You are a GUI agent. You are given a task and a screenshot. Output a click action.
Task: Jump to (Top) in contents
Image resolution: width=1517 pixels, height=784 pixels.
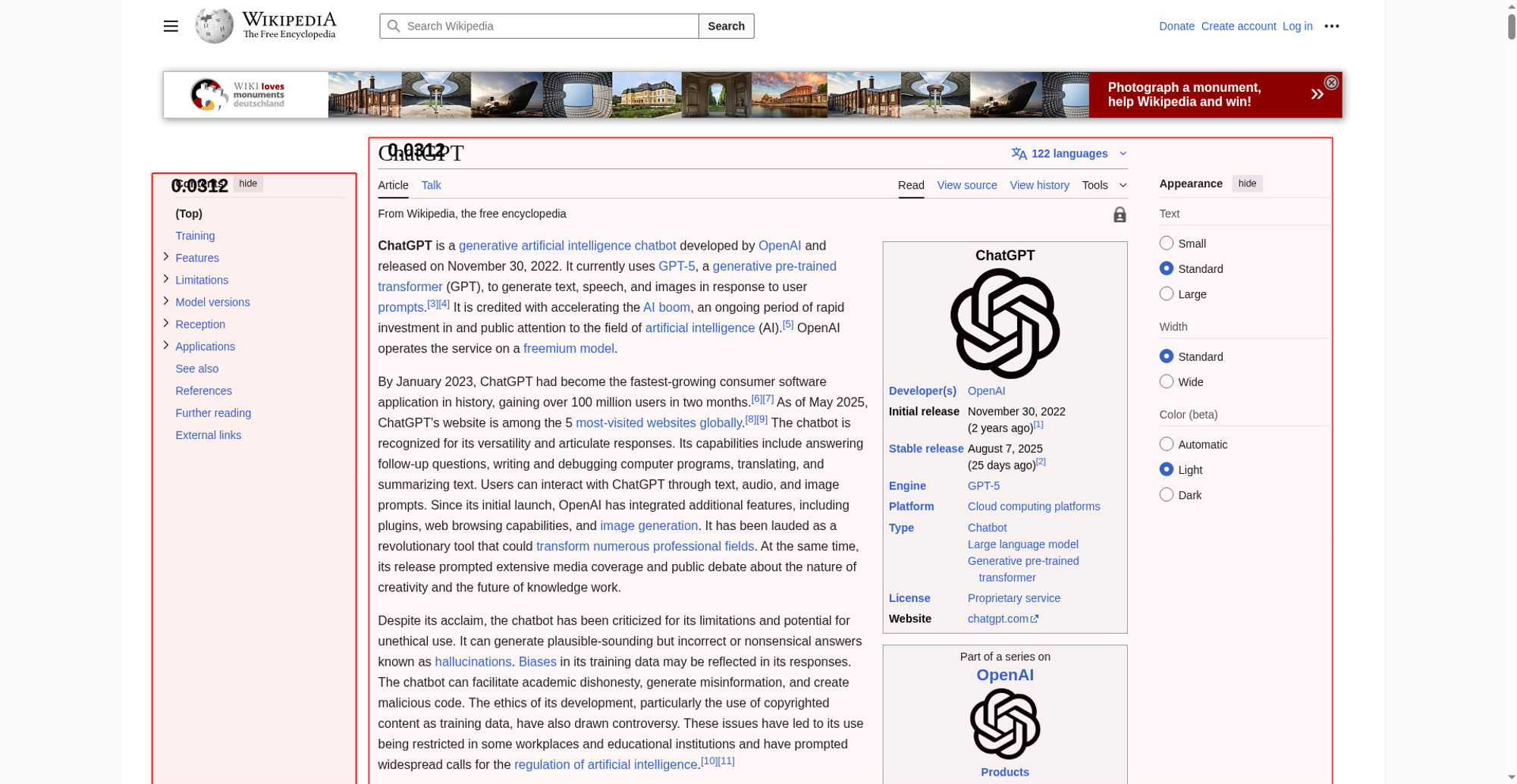[x=189, y=214]
